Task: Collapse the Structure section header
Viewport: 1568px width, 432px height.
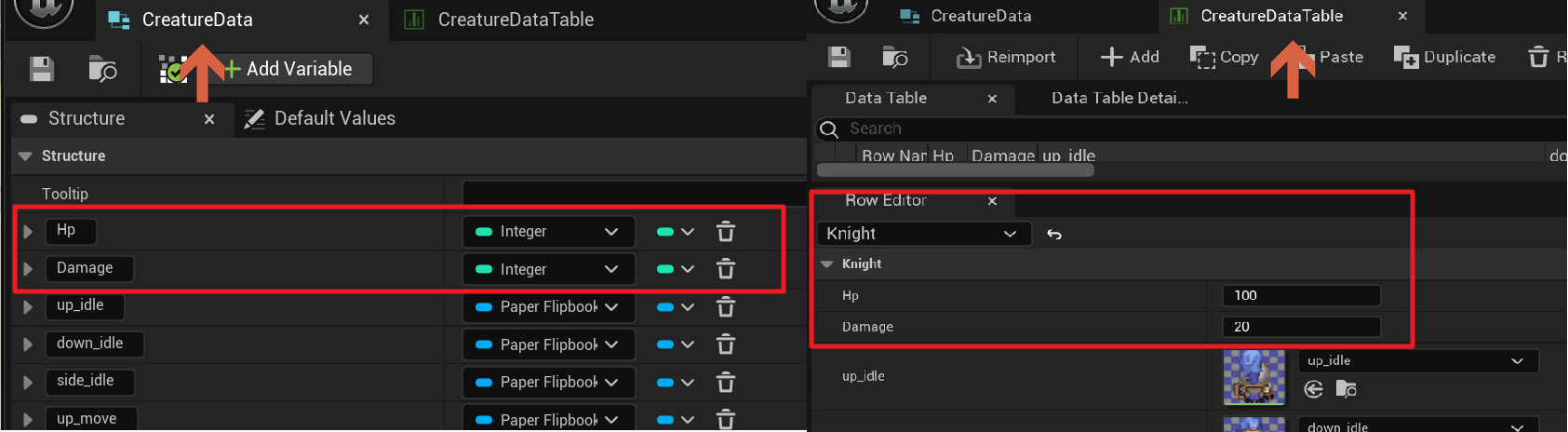Action: 25,156
